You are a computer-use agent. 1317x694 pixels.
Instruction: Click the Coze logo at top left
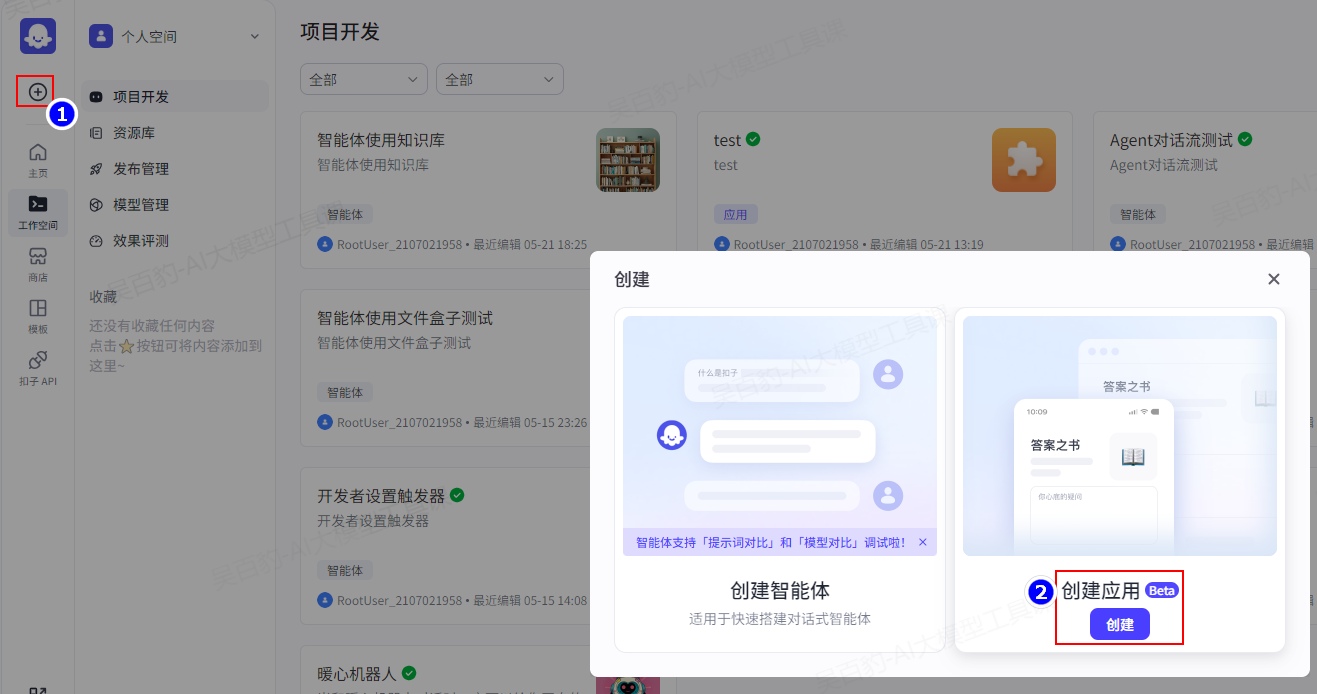[38, 36]
